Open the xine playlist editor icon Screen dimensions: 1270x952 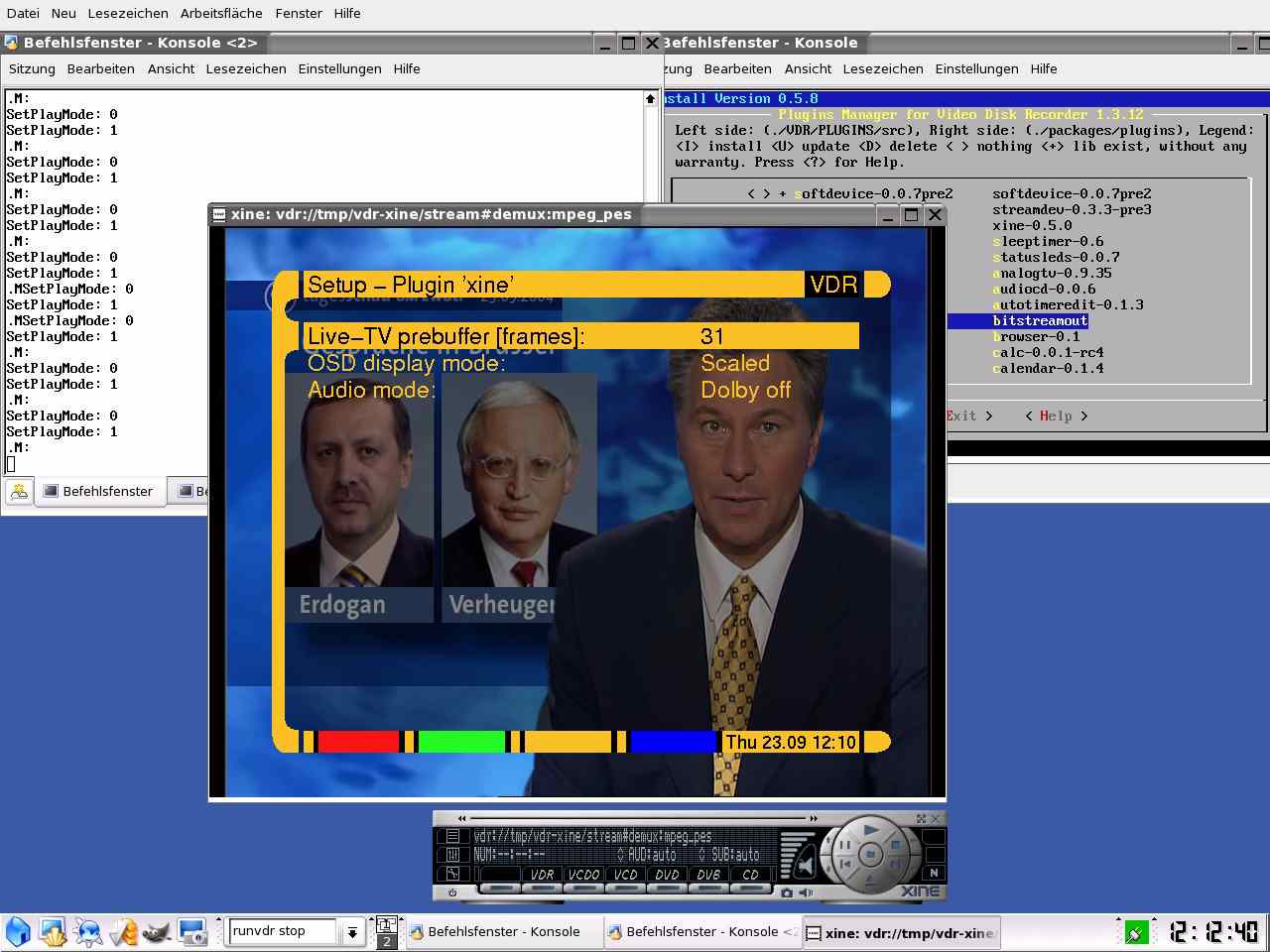pyautogui.click(x=452, y=836)
